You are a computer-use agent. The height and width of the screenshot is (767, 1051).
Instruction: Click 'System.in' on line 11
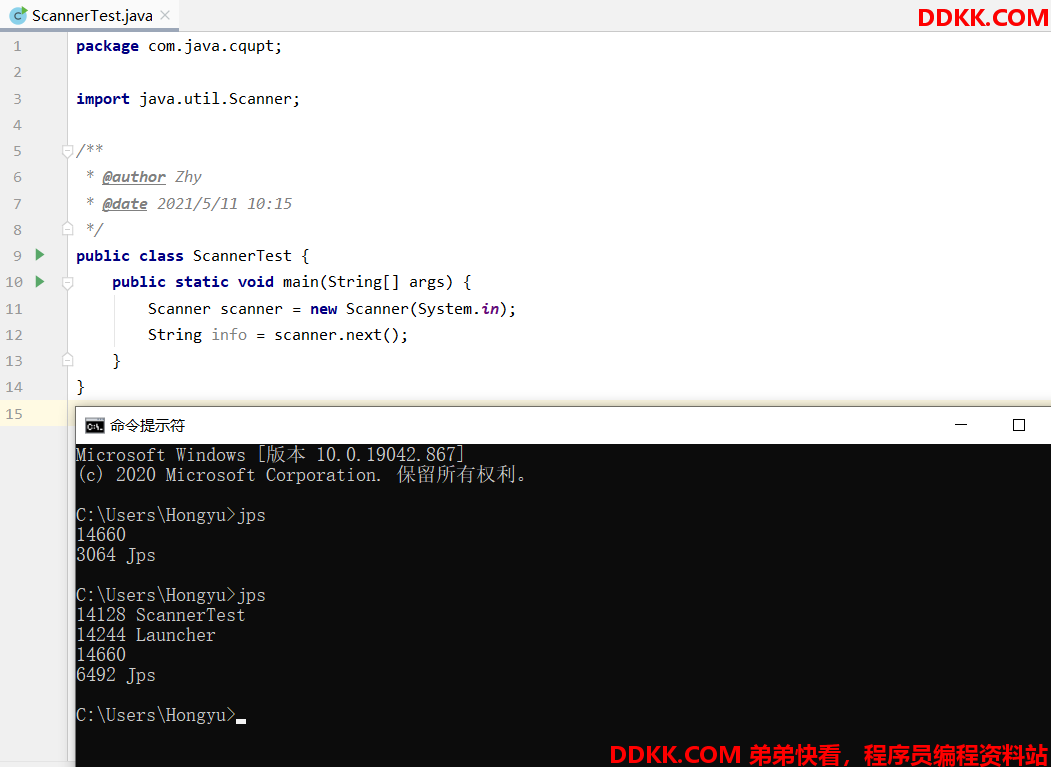tap(459, 308)
